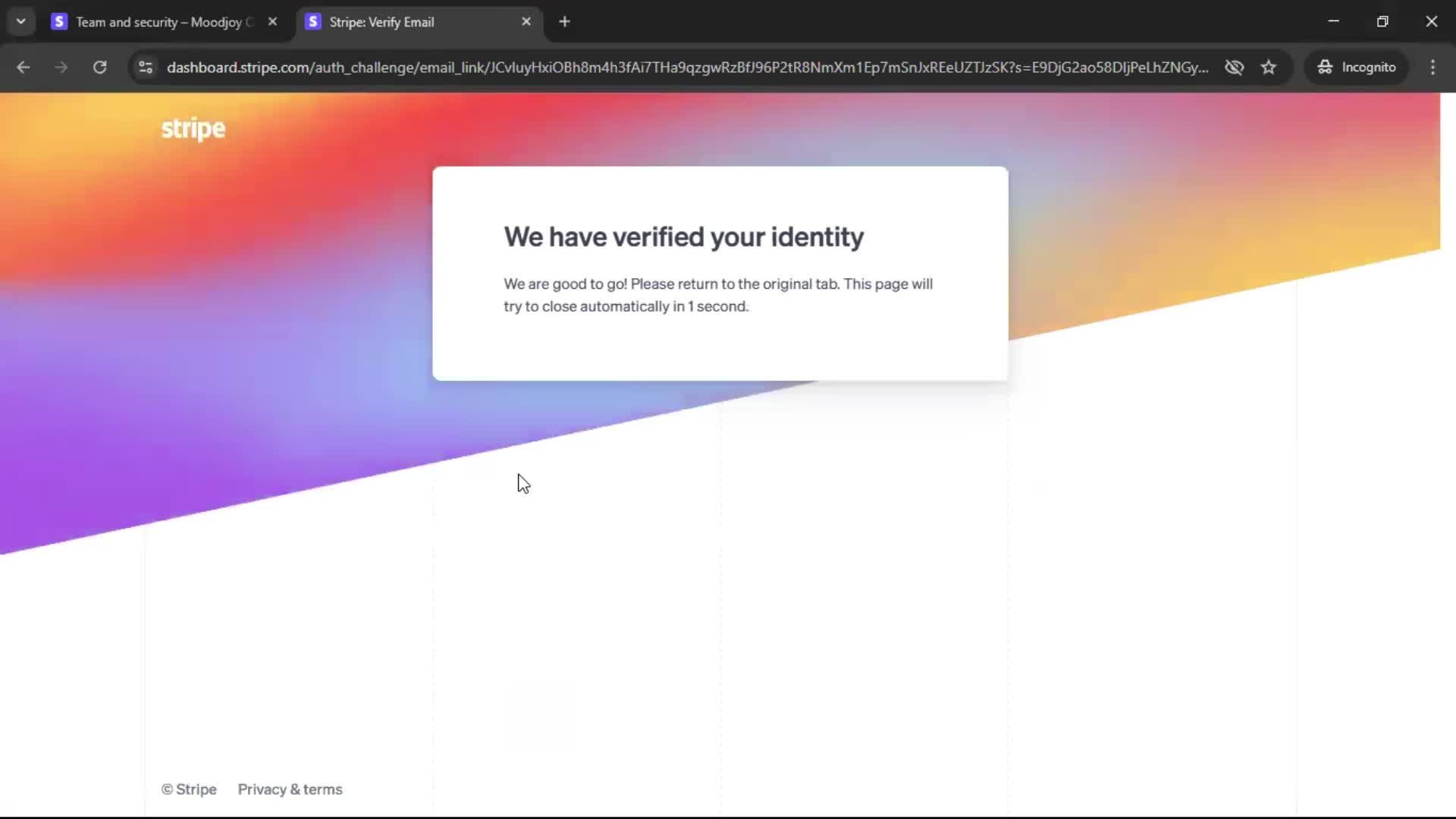1456x819 pixels.
Task: Click the Stripe logo in page header
Action: coord(193,129)
